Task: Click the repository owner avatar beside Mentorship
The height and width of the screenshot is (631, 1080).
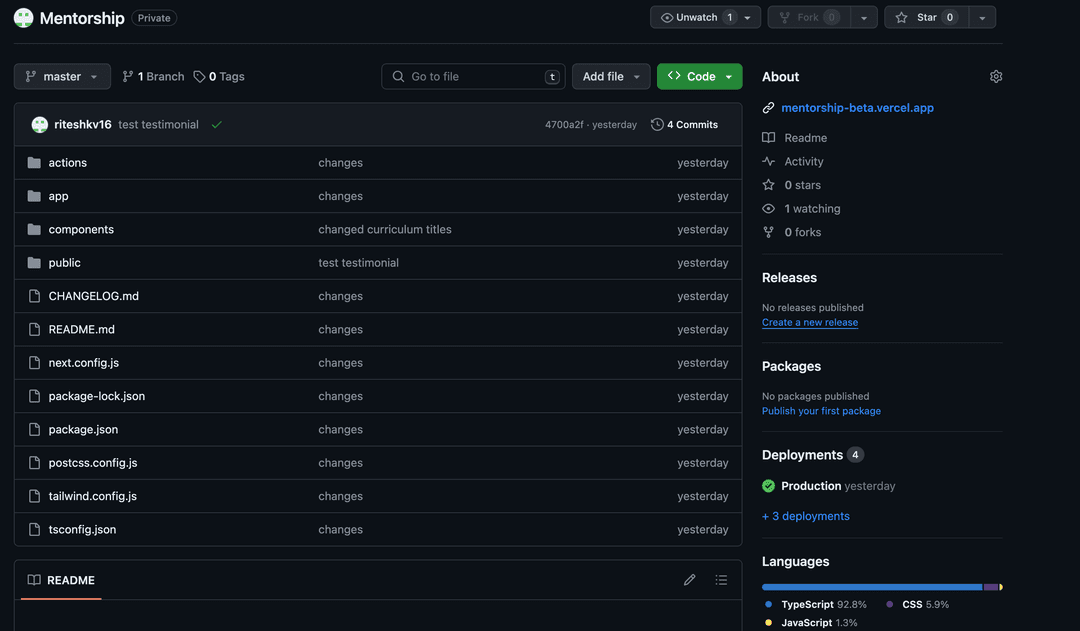Action: 23,18
